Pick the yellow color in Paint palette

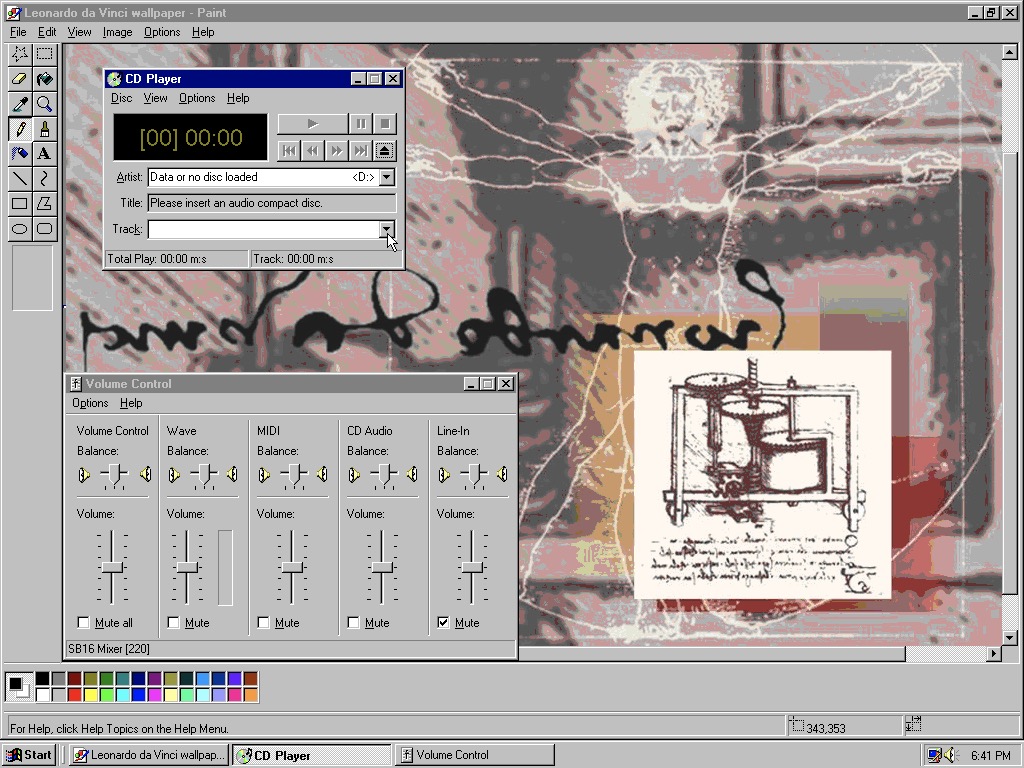click(x=91, y=694)
